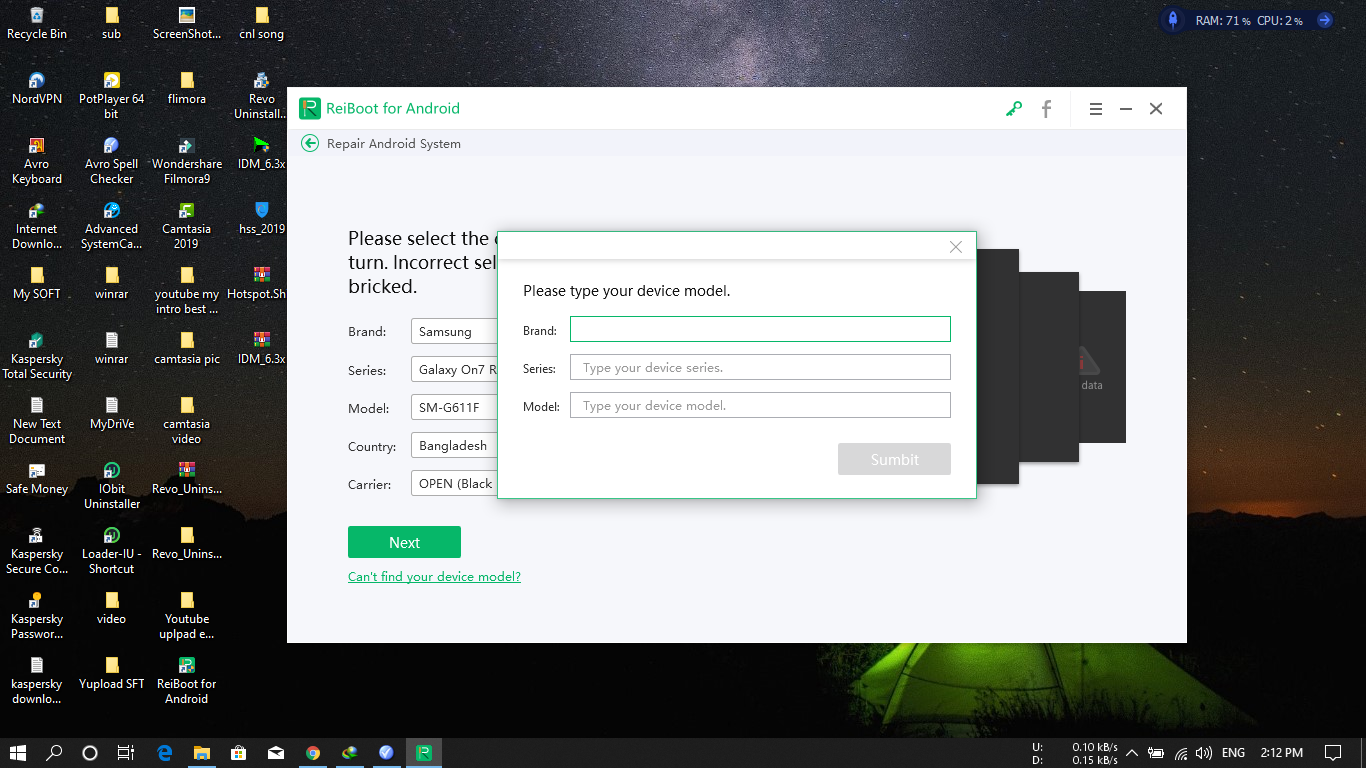Select the Internet Download Manager desktop icon
Viewport: 1366px width, 768px height.
tap(37, 225)
